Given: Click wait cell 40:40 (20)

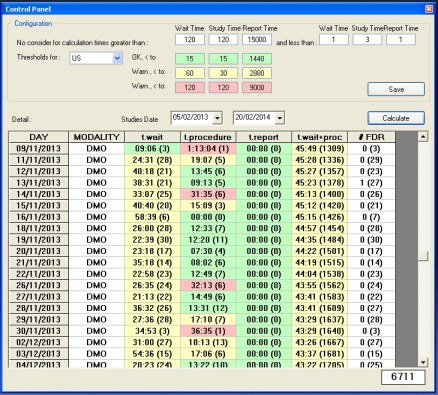Looking at the screenshot, I should (x=152, y=205).
